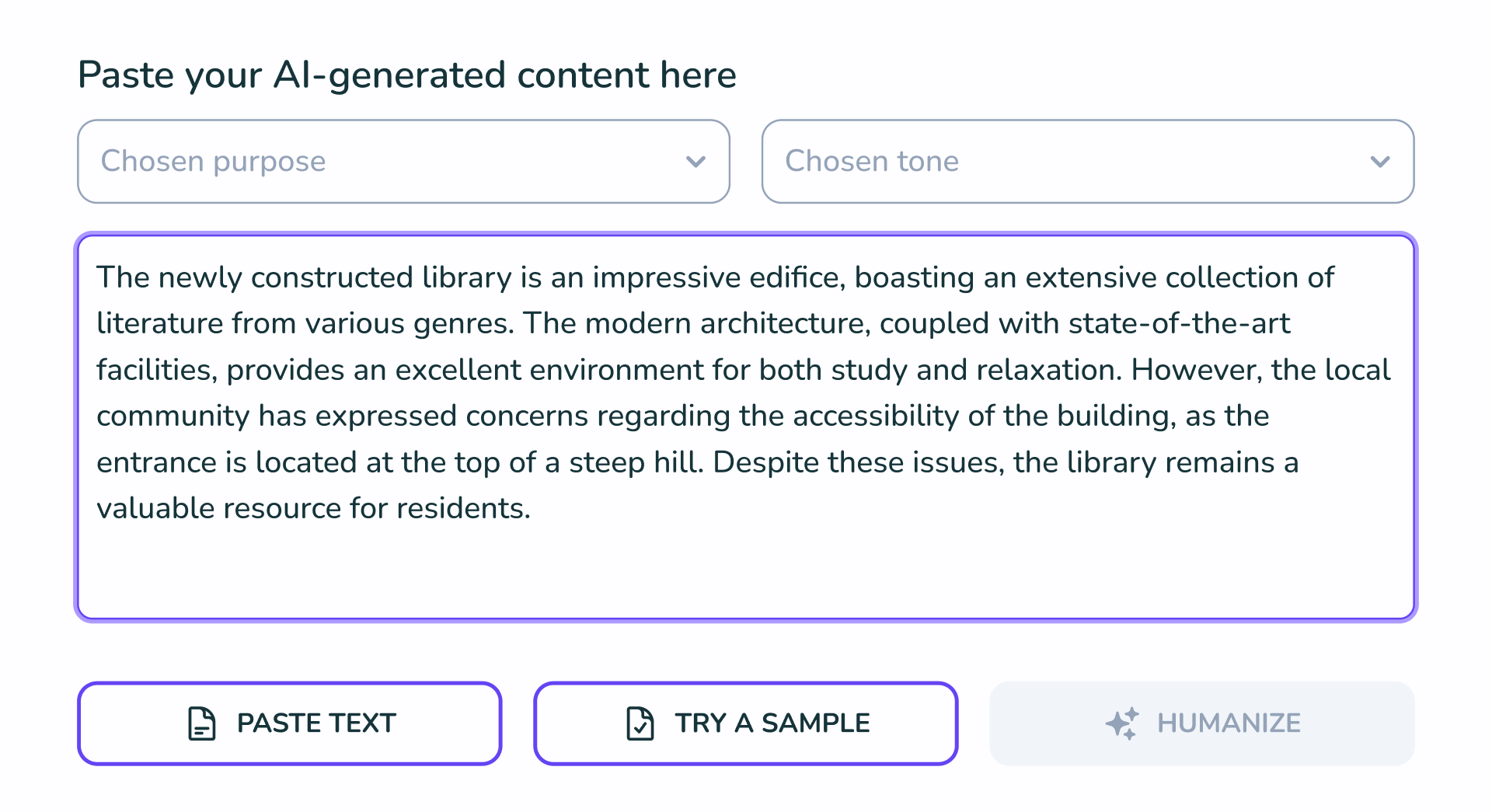Screen dimensions: 1492x812
Task: Click the 'Chosen tone' placeholder text
Action: (872, 162)
